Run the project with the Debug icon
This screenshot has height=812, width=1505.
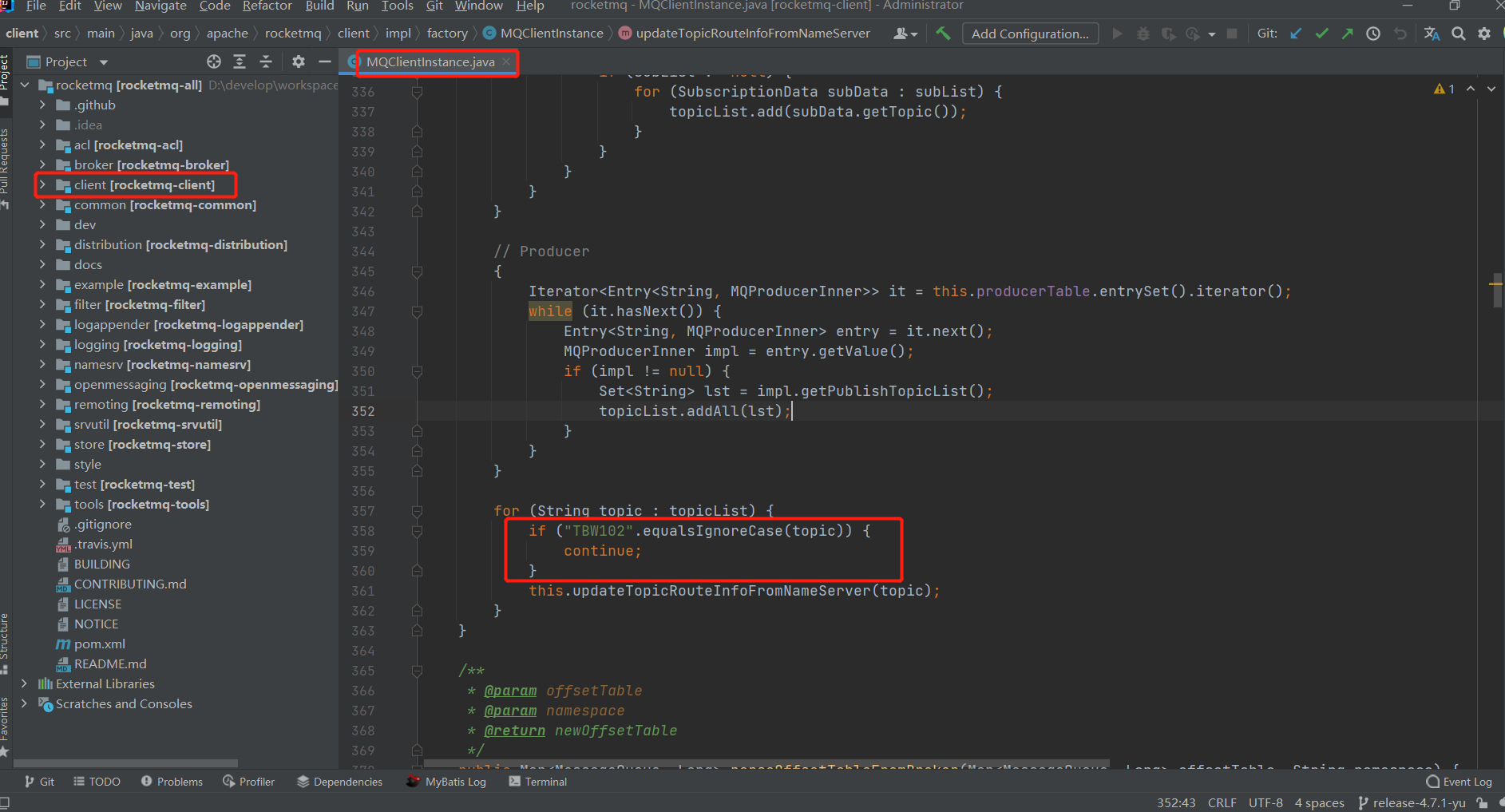coord(1143,33)
